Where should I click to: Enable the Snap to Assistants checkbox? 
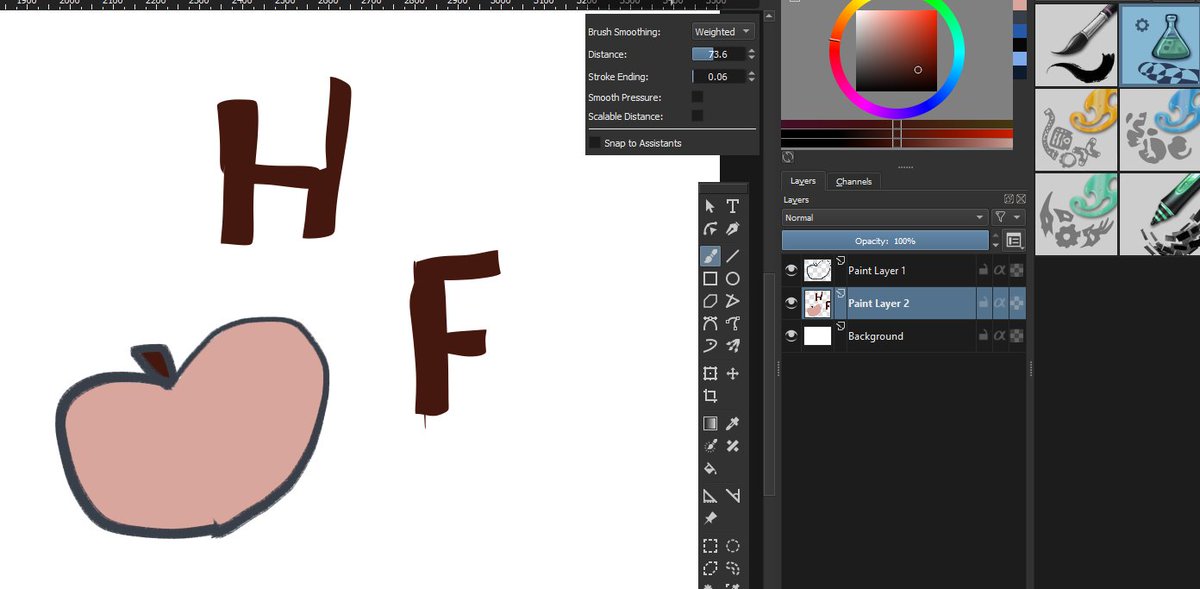pos(595,143)
